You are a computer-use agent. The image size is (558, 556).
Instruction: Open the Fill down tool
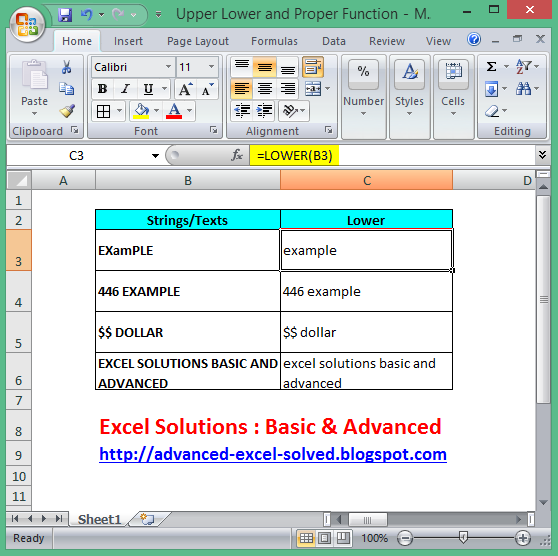coord(491,89)
